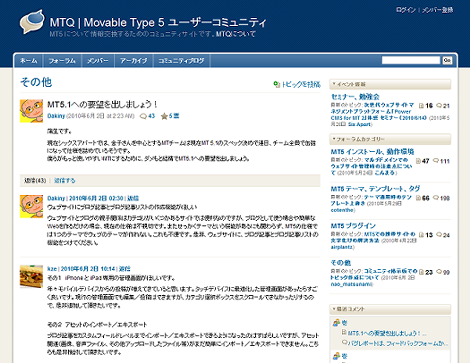
Task: Focus the search text field
Action: click(411, 60)
